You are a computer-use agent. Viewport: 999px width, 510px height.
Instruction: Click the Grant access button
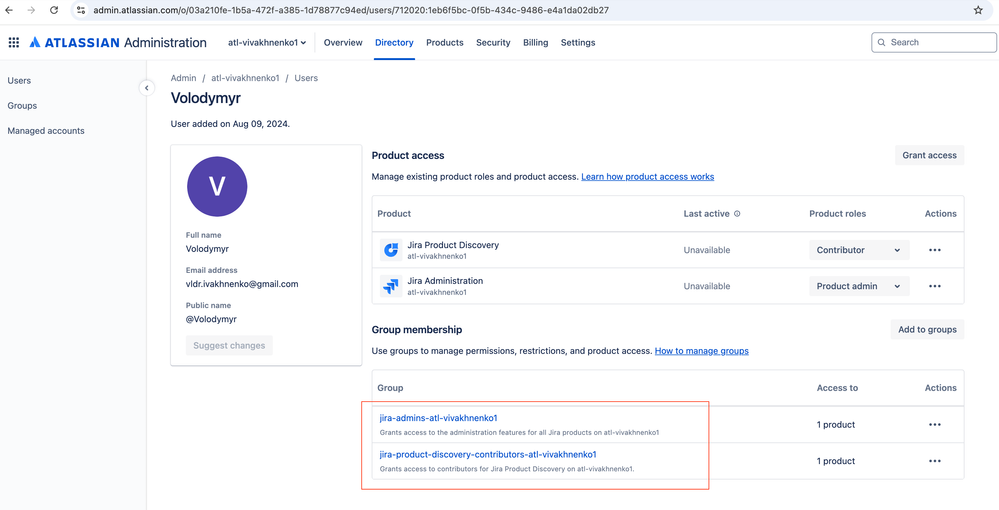(x=930, y=155)
